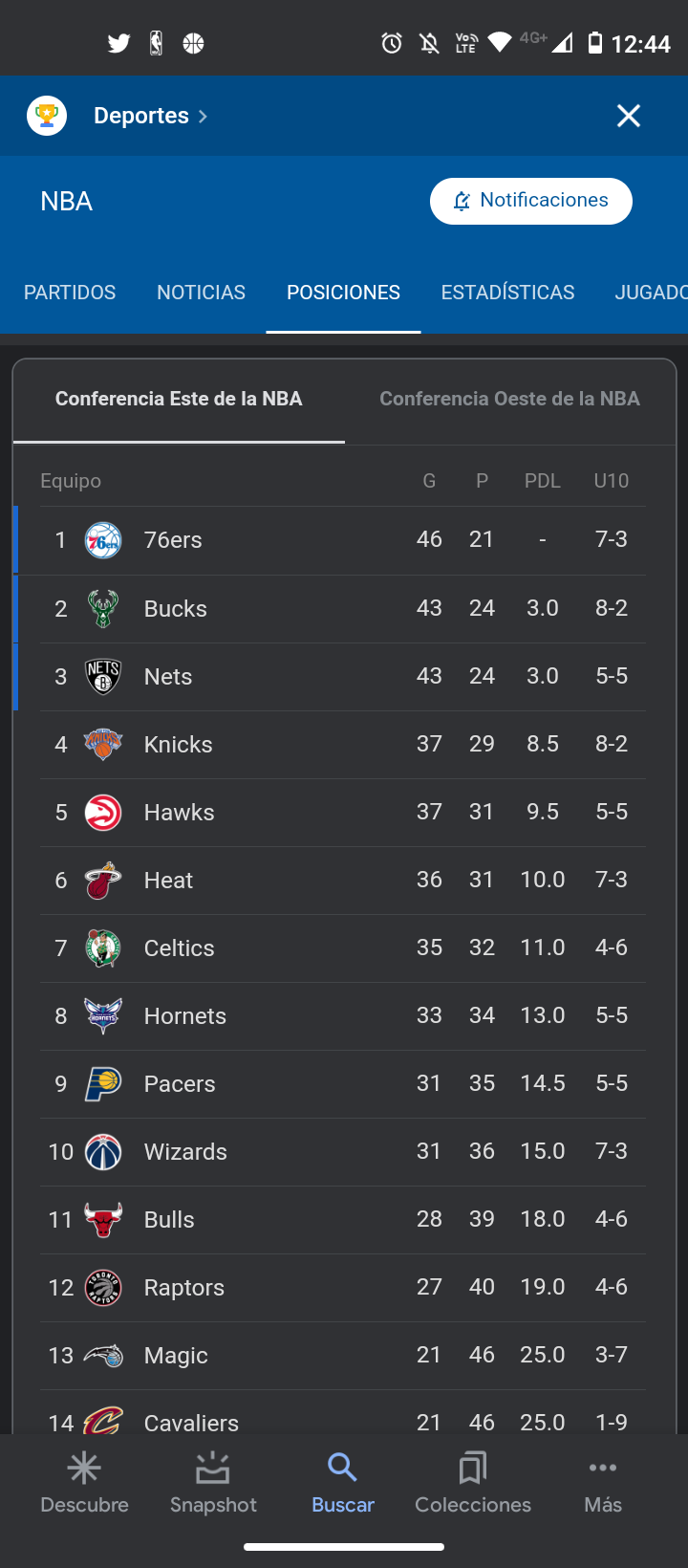
Task: Tap the 76ers team logo
Action: [103, 541]
